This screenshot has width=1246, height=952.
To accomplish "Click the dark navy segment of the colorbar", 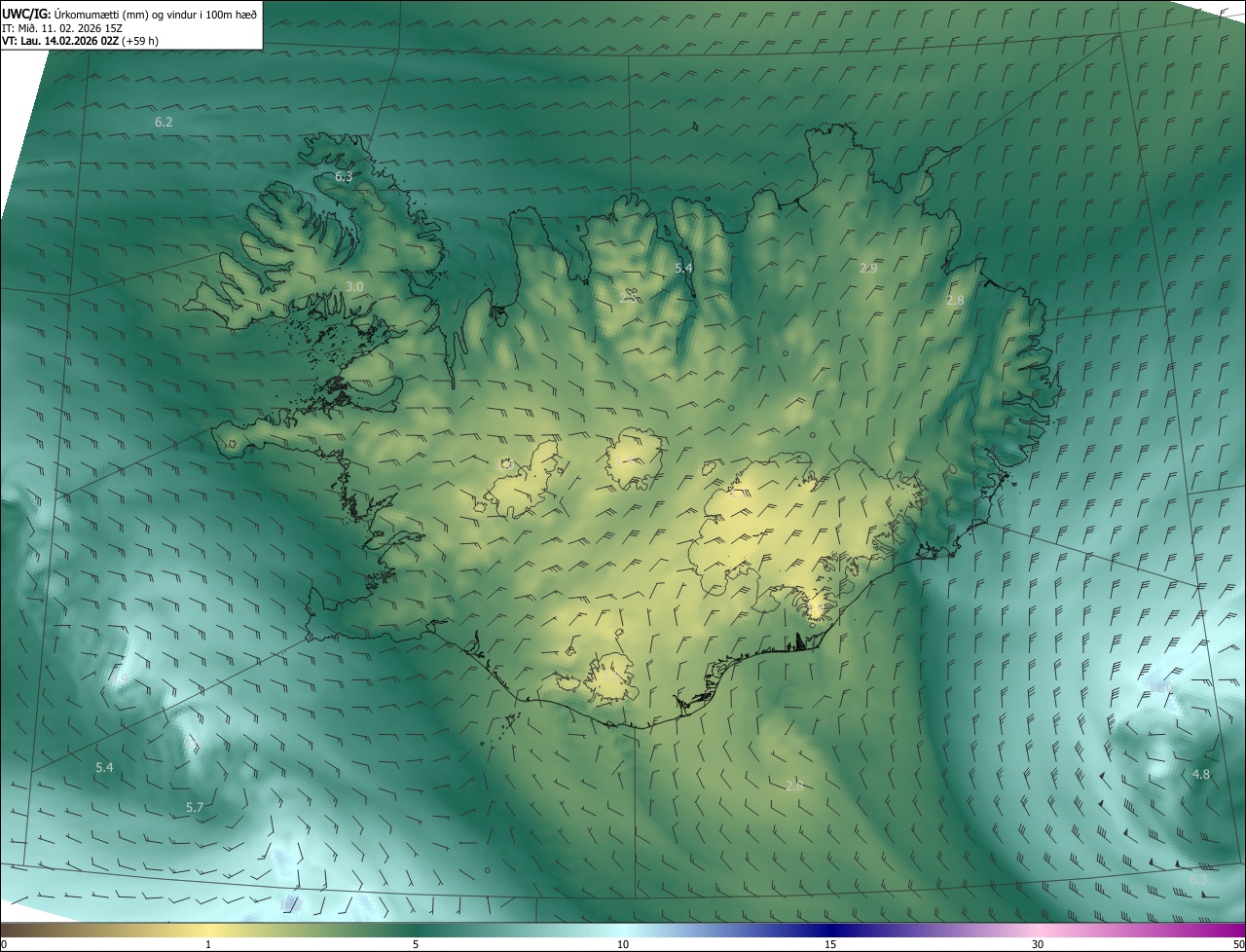I will point(832,930).
